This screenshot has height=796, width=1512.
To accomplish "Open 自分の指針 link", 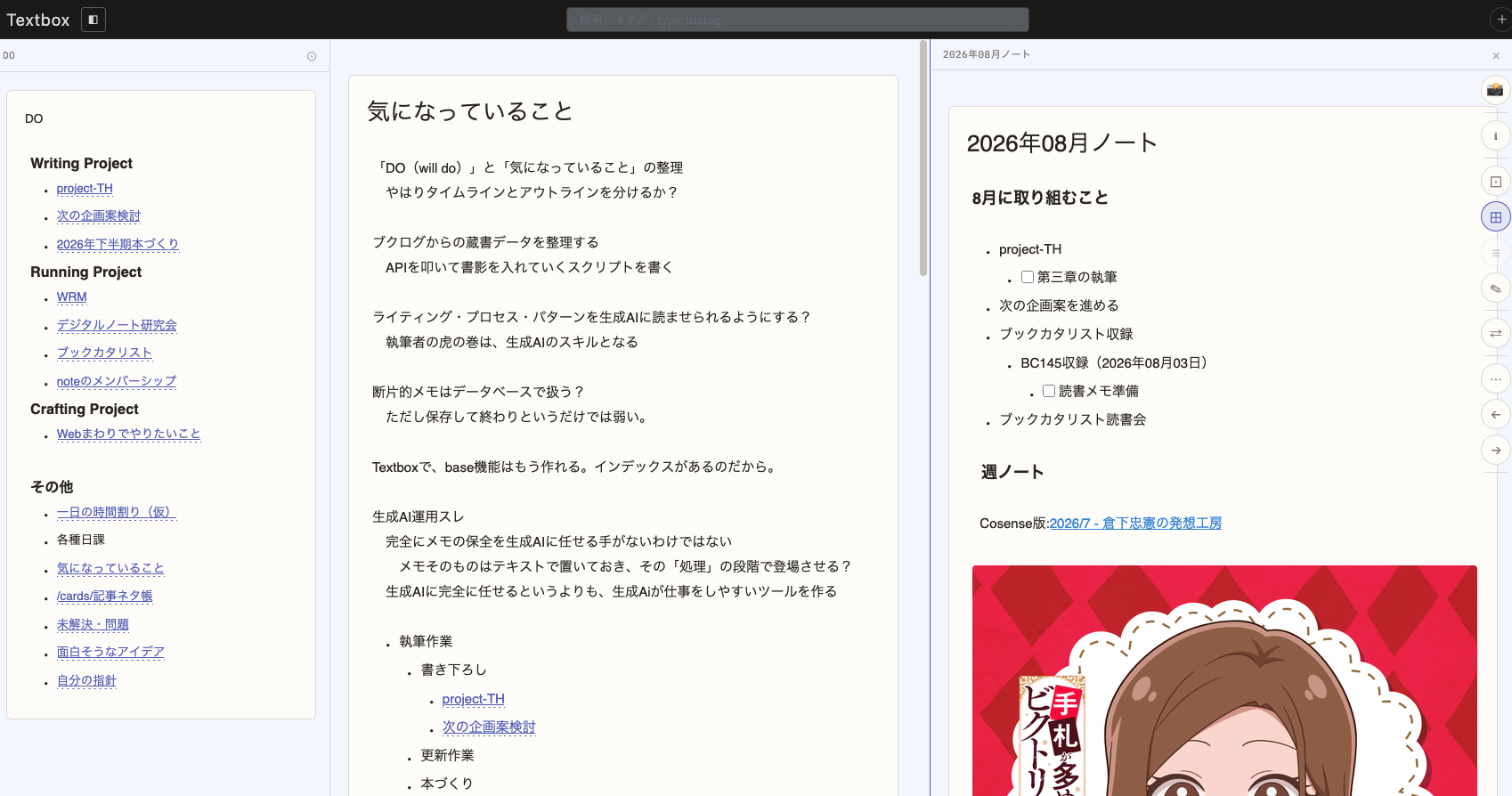I will click(86, 681).
